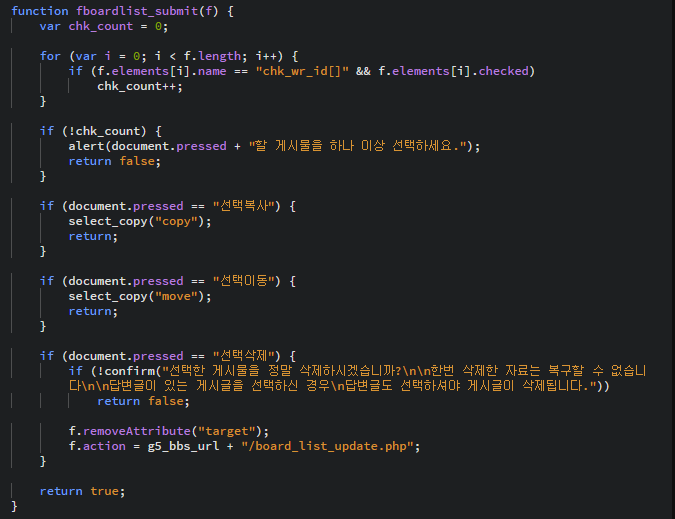Click the string "선택이동"
675x519 pixels.
tap(244, 281)
